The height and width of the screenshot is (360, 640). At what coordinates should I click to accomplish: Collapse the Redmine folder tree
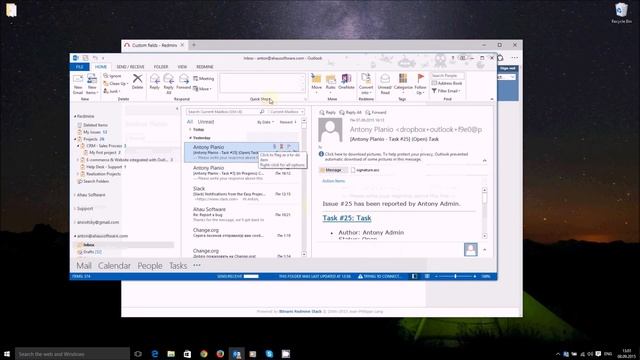click(x=75, y=116)
